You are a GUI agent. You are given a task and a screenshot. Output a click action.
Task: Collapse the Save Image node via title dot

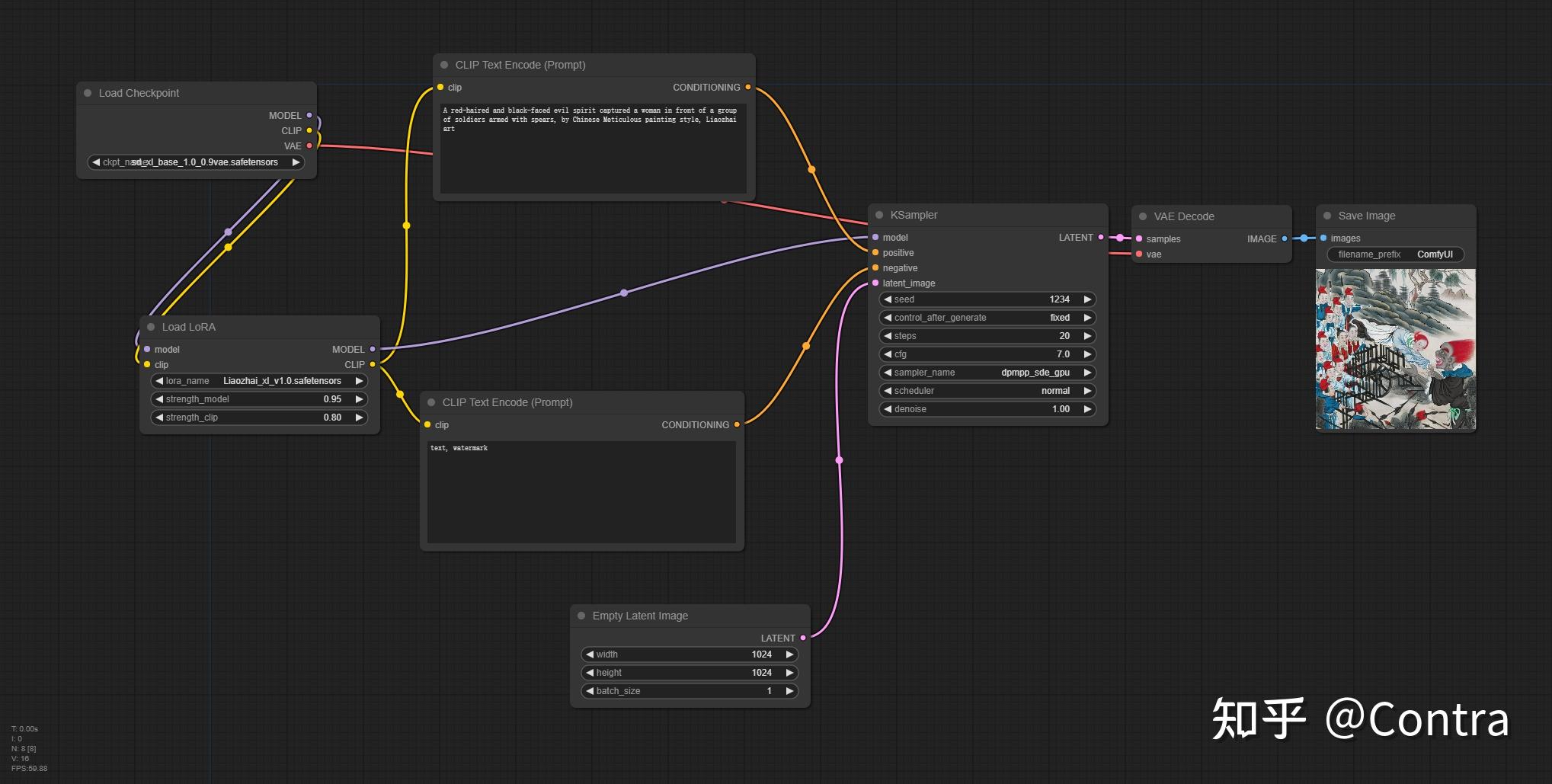1327,215
